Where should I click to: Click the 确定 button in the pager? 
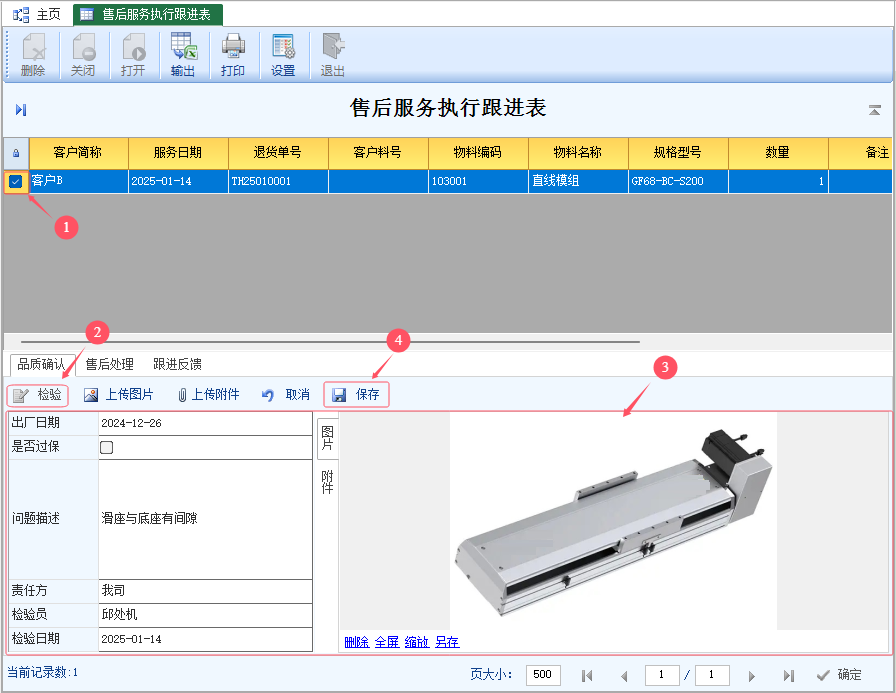pos(839,675)
